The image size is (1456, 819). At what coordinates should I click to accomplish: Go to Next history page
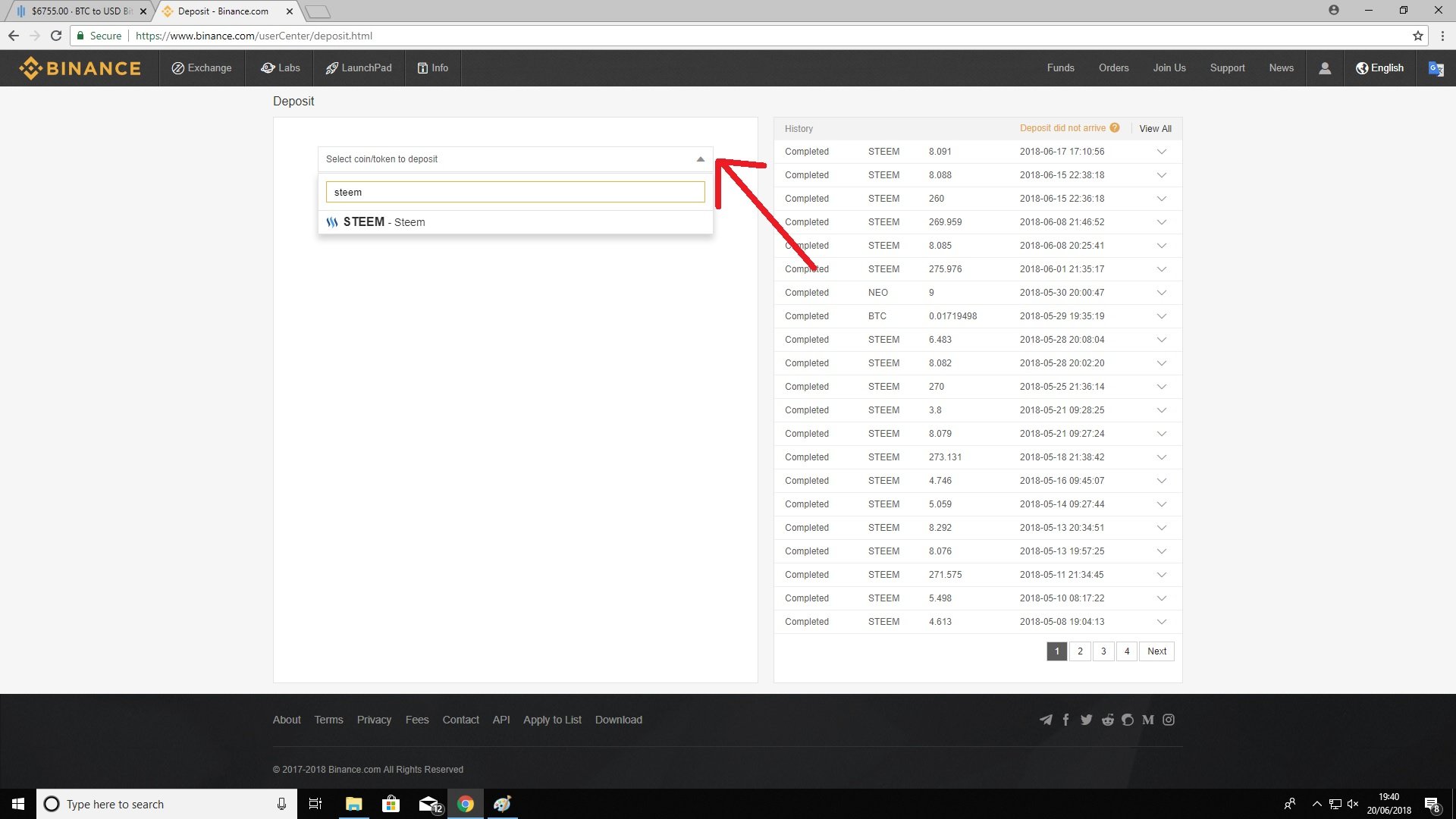coord(1156,651)
